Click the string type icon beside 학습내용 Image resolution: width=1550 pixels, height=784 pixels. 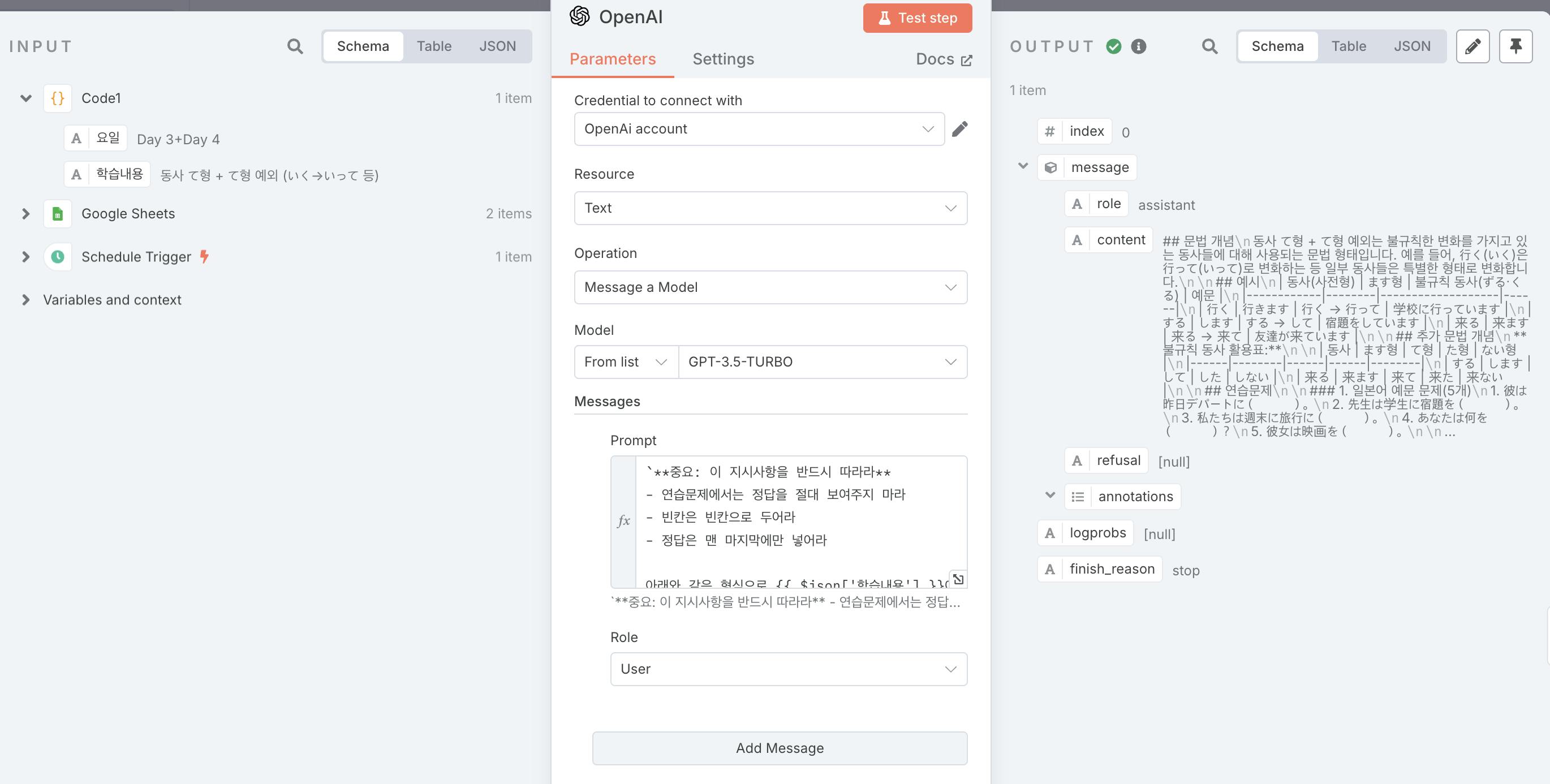pyautogui.click(x=76, y=174)
